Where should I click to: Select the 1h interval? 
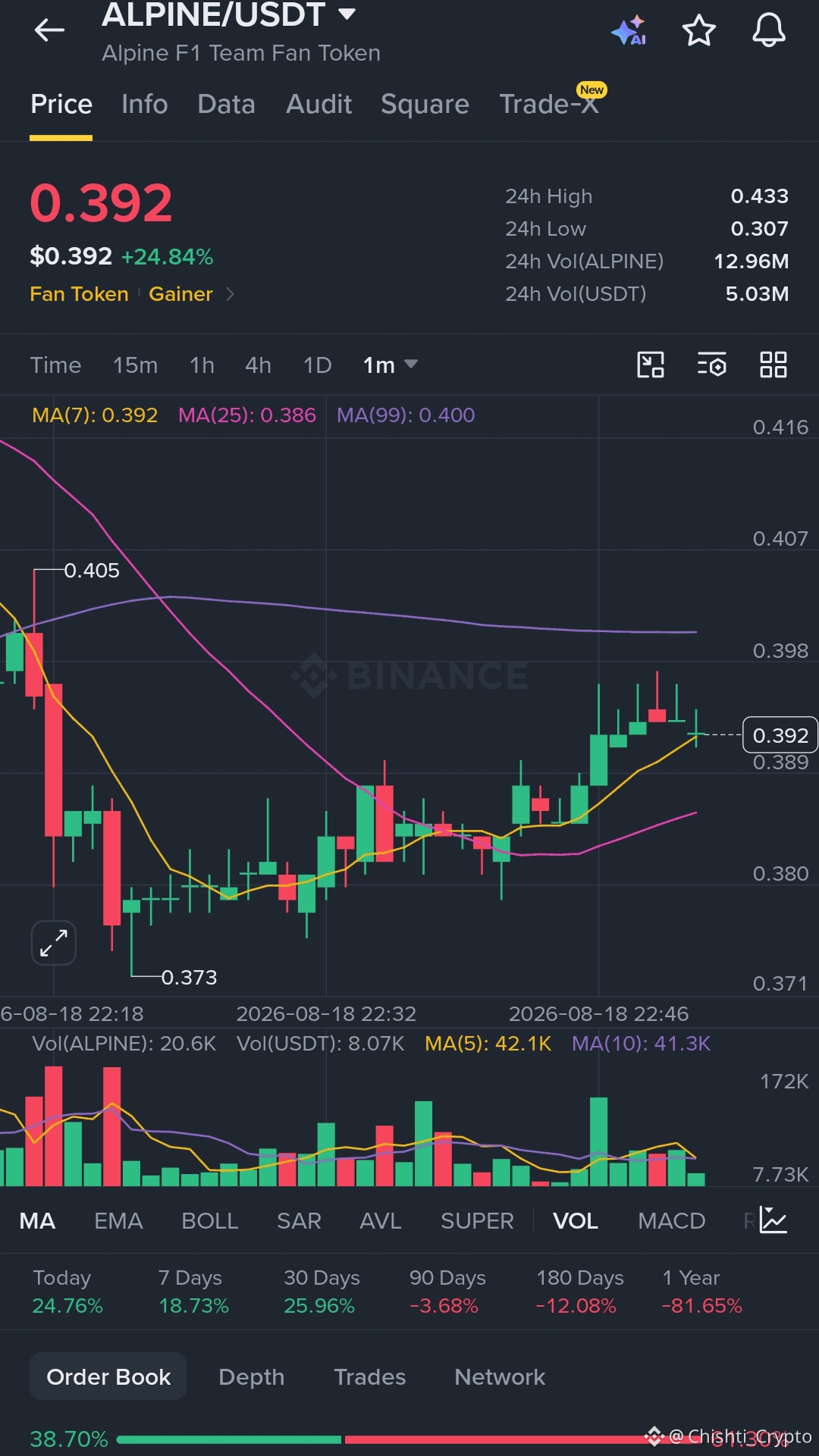pyautogui.click(x=202, y=365)
